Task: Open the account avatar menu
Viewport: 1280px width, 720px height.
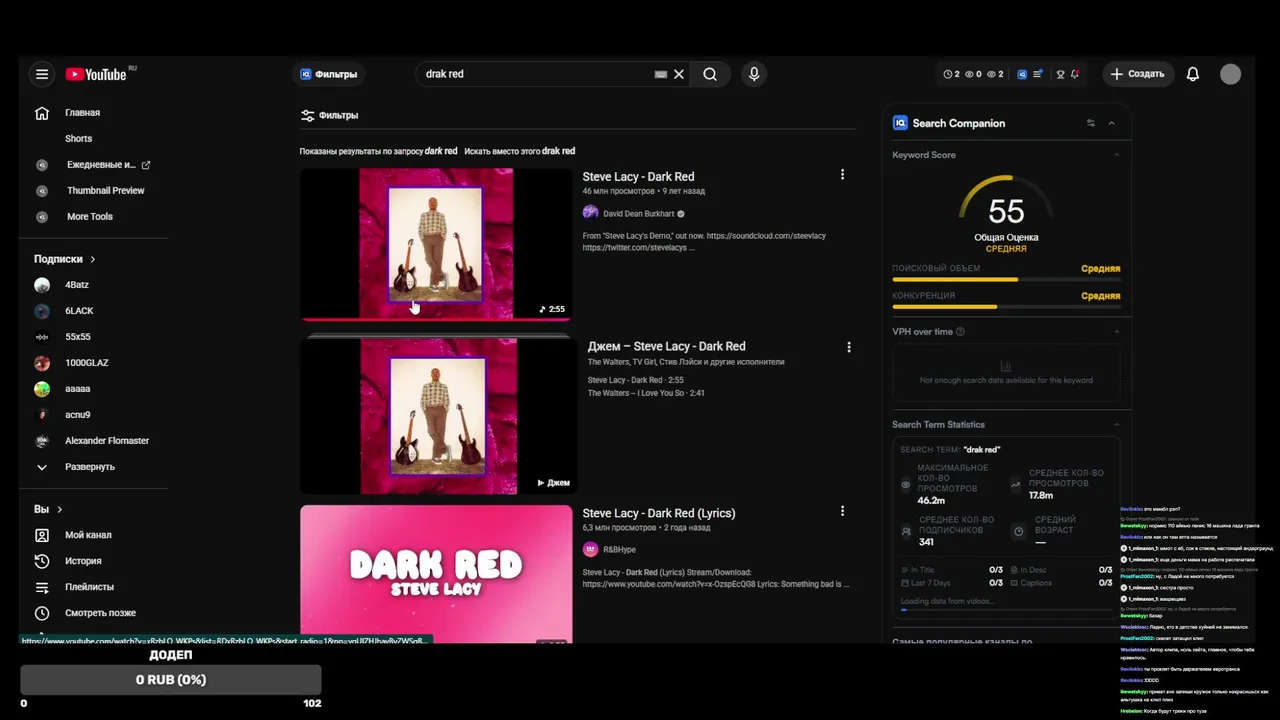Action: 1231,74
